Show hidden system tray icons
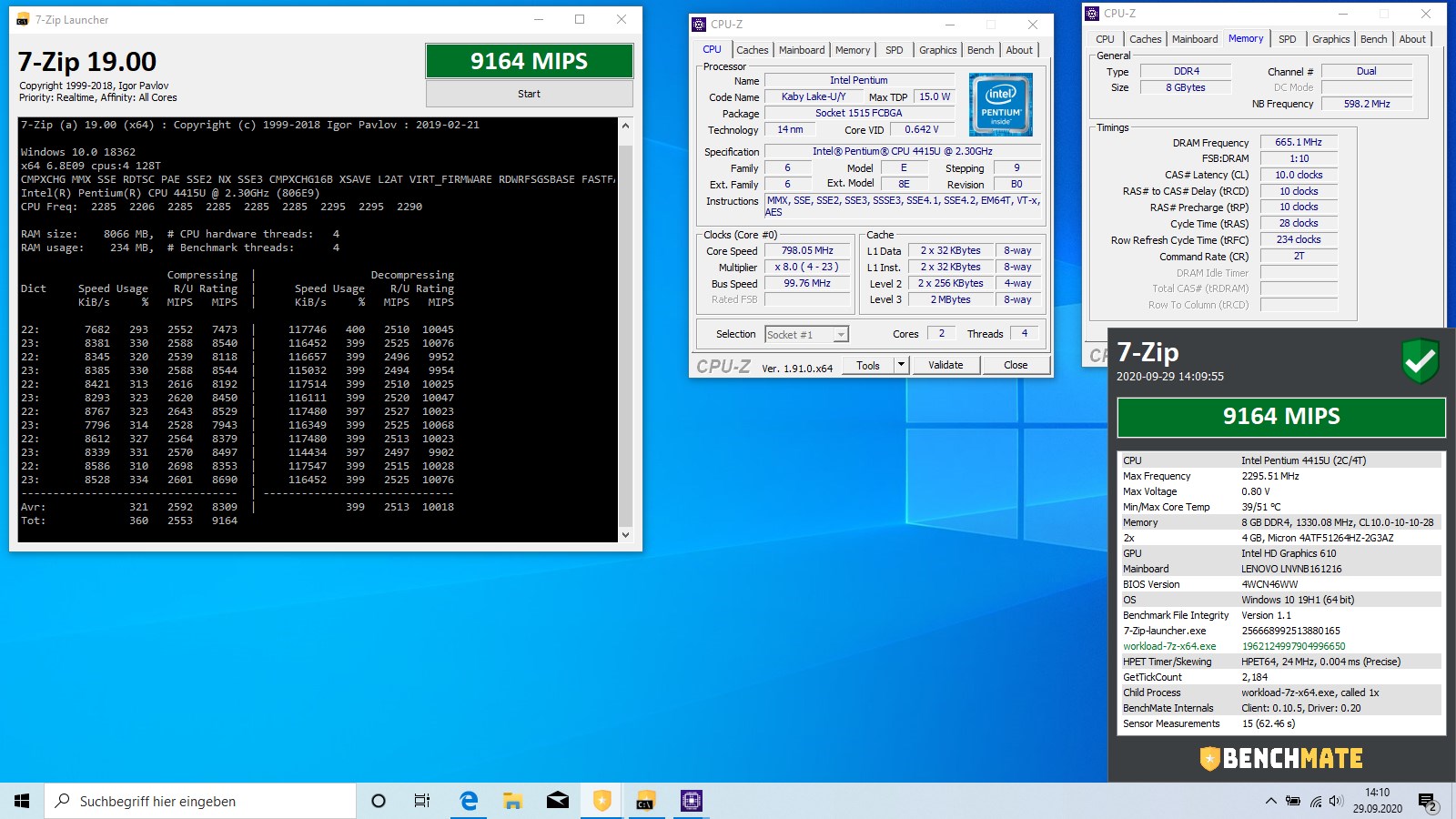Screen dimensions: 1456x819 tap(1270, 801)
